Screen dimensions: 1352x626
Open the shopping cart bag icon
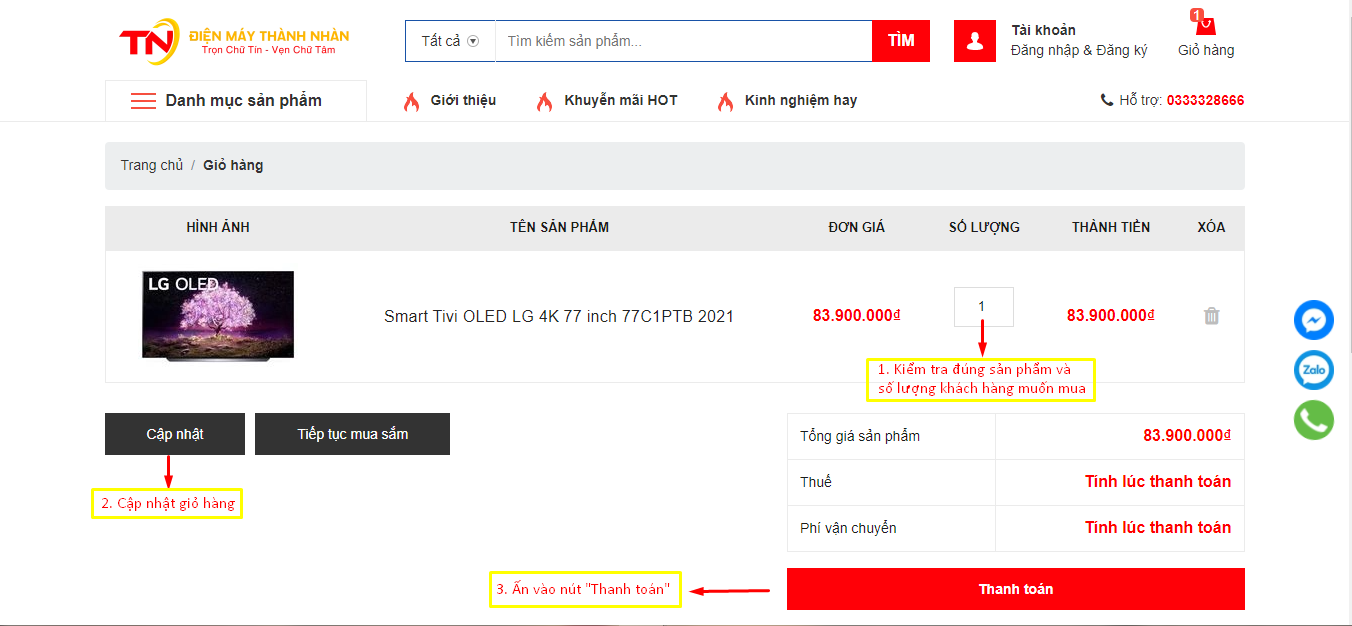click(1204, 24)
